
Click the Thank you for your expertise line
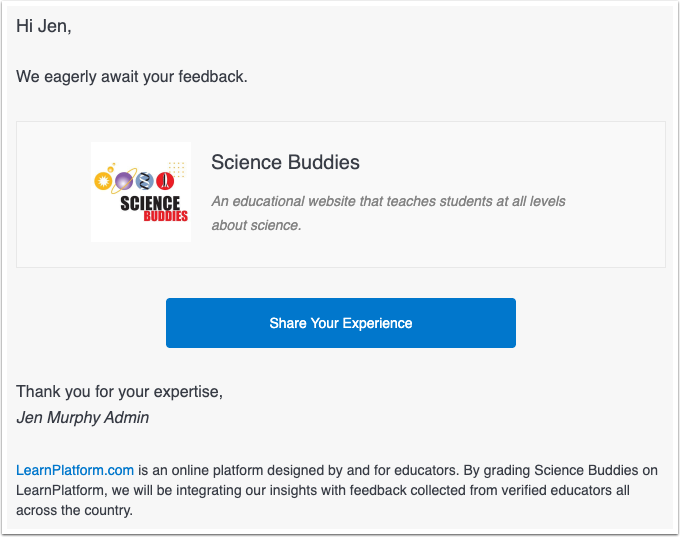pos(119,391)
